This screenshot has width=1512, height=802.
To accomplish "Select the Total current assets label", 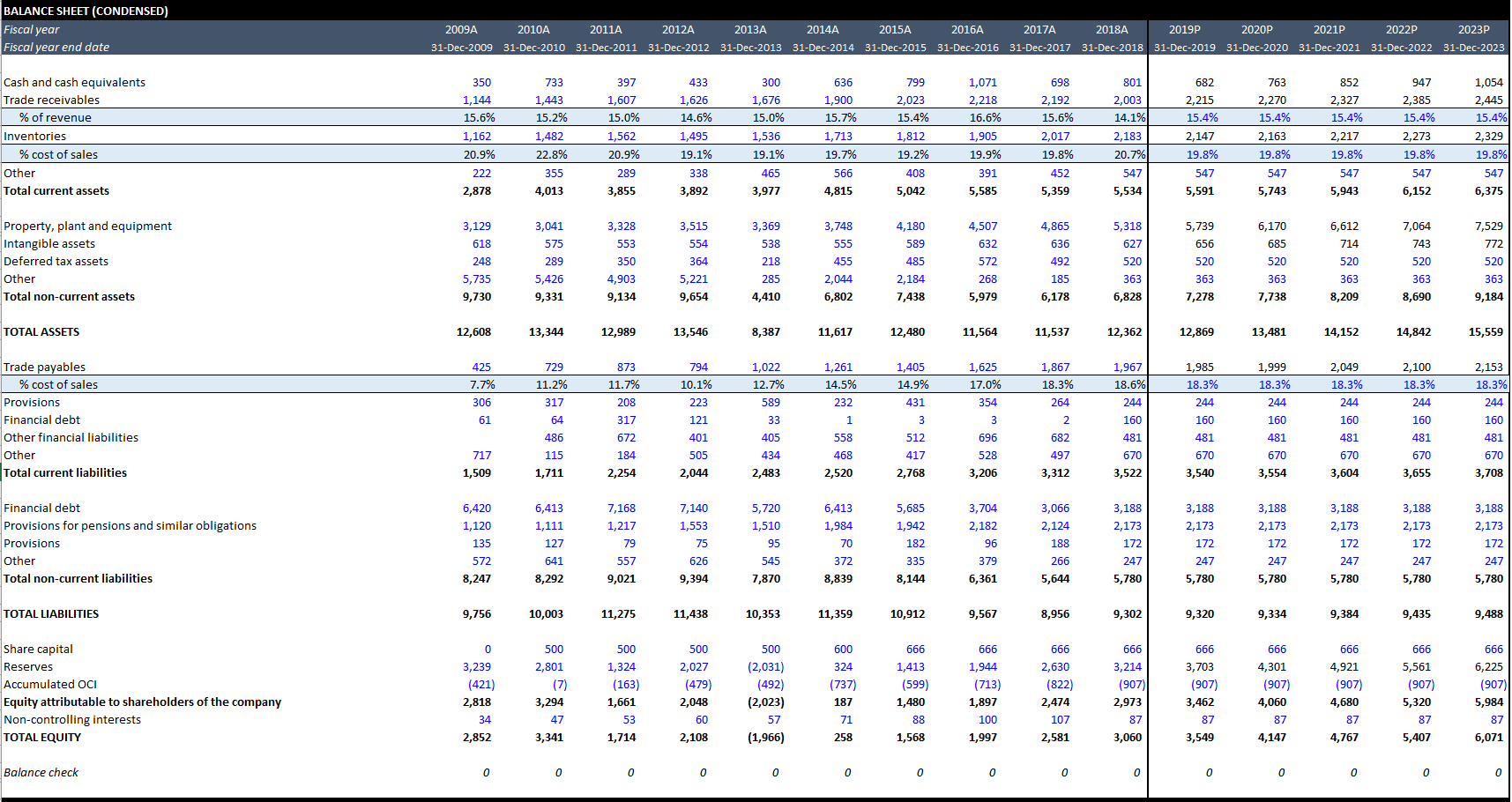I will (56, 191).
